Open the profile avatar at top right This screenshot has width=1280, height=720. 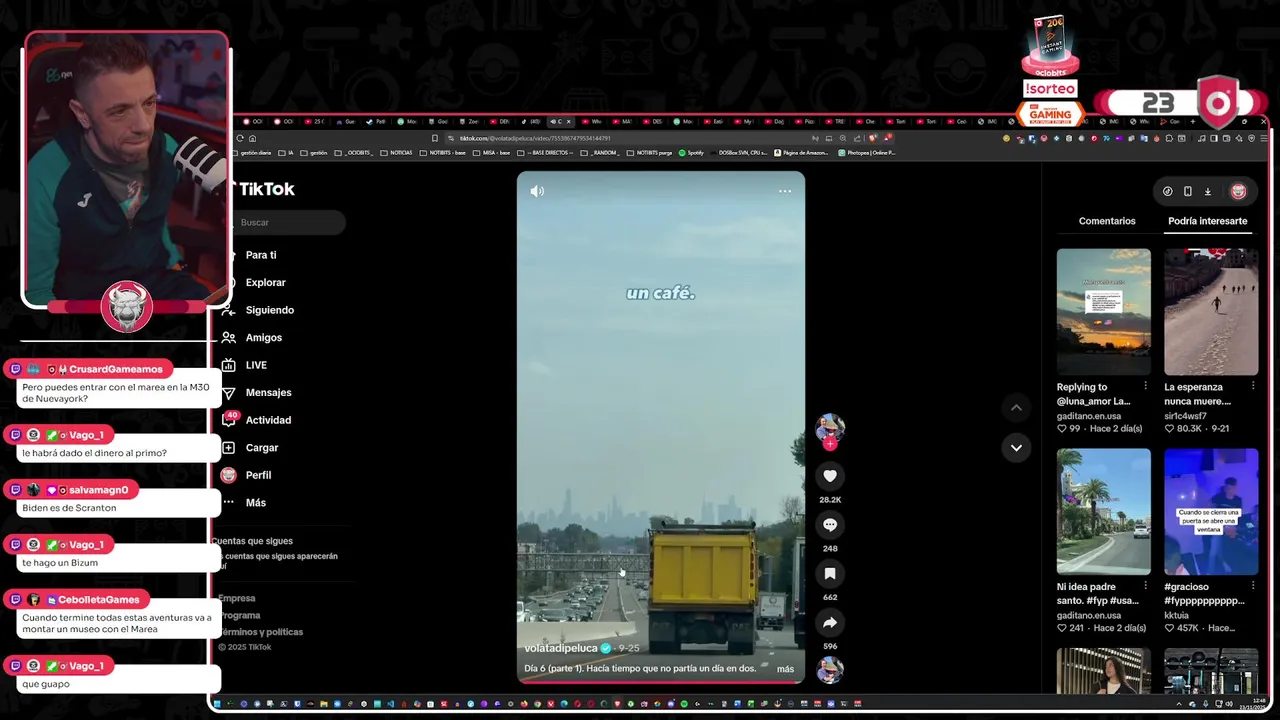pos(1238,191)
